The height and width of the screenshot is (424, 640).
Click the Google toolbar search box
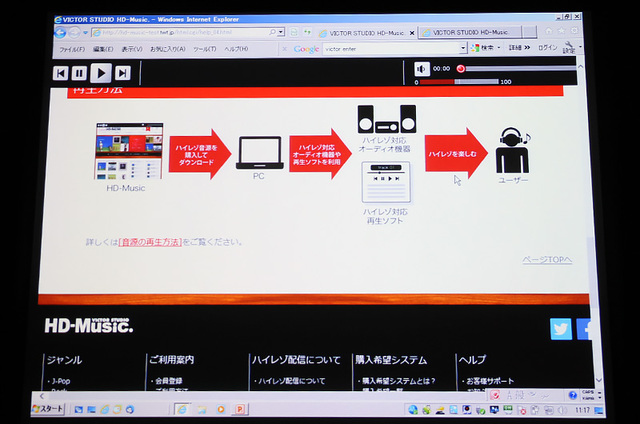(391, 49)
